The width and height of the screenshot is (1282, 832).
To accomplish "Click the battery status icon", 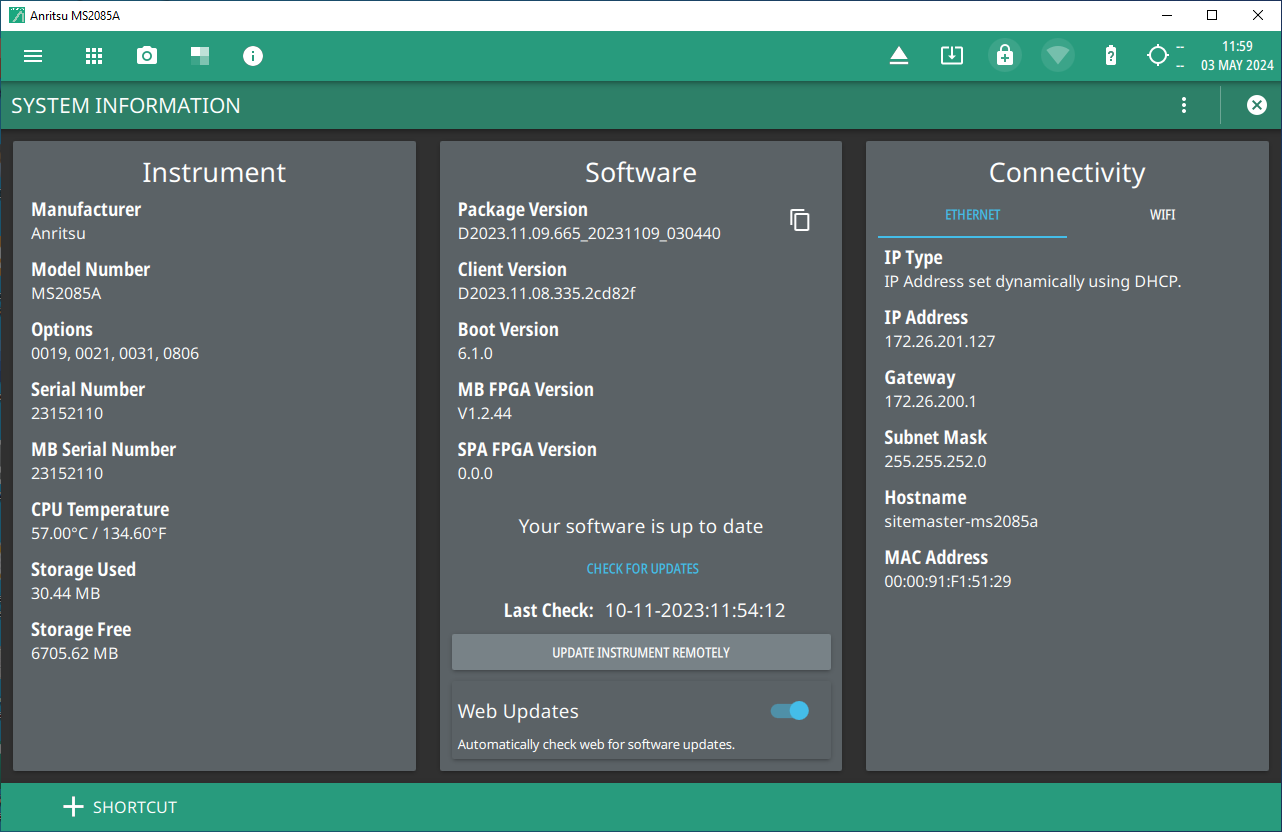I will click(x=1110, y=56).
